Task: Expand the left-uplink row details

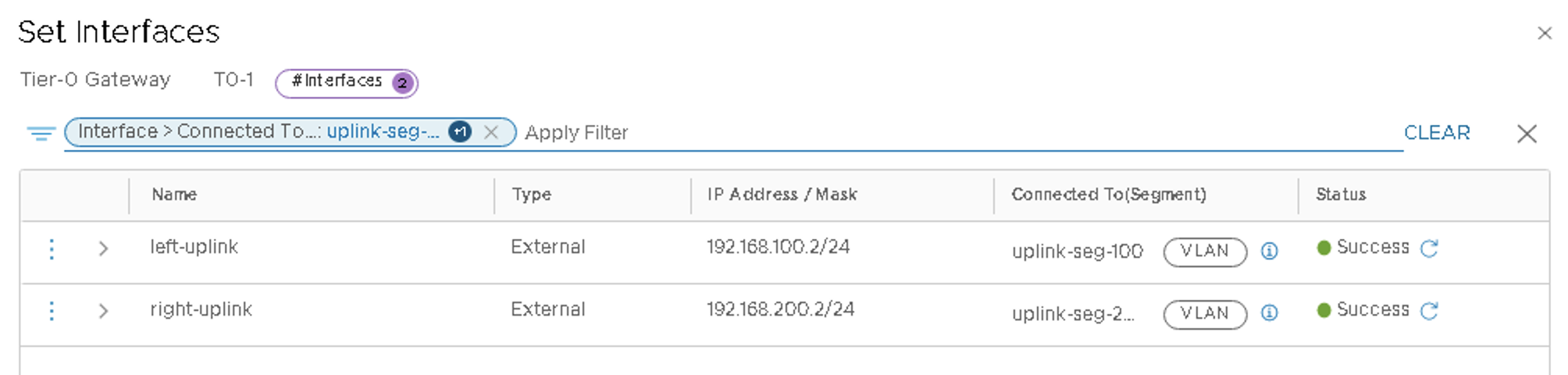Action: 103,248
